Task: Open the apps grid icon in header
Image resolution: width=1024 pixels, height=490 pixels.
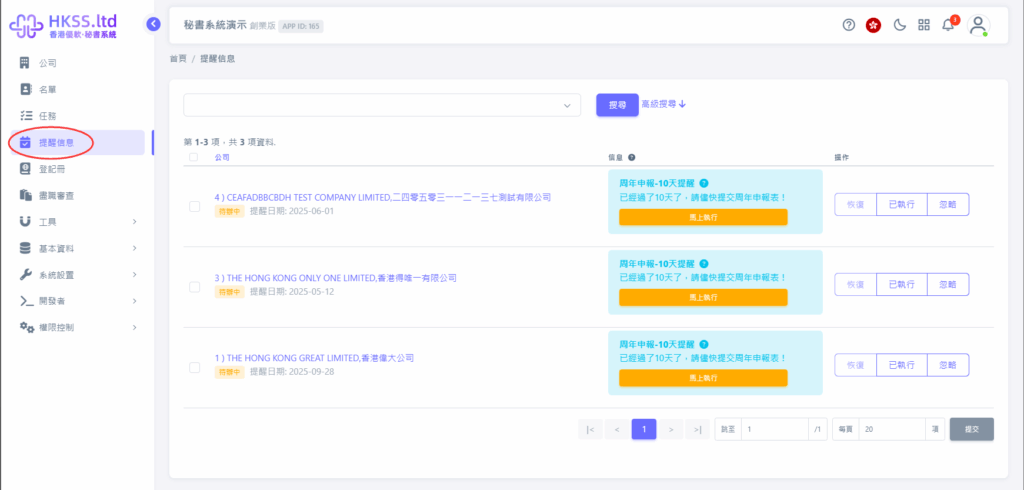Action: [x=923, y=25]
